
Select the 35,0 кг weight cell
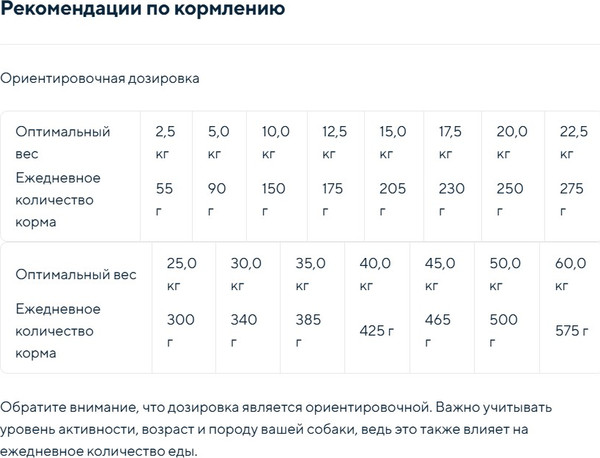click(310, 274)
